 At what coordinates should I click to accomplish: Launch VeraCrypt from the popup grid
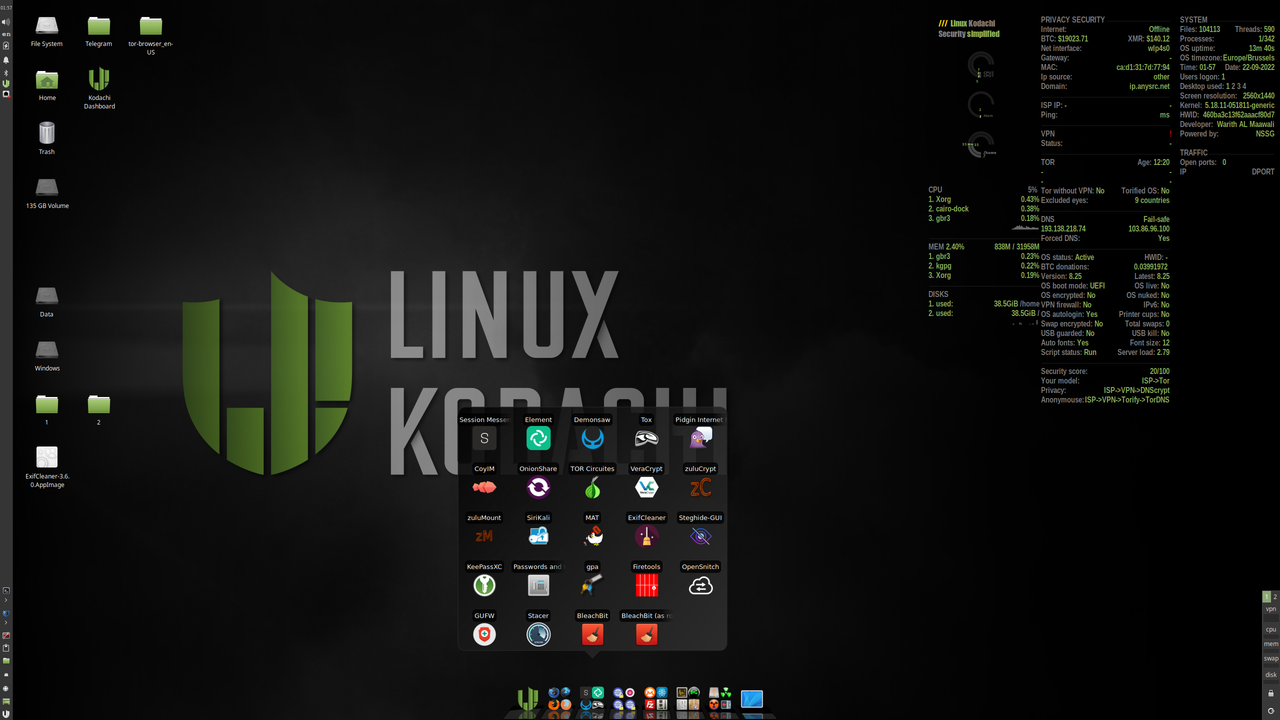[x=646, y=487]
